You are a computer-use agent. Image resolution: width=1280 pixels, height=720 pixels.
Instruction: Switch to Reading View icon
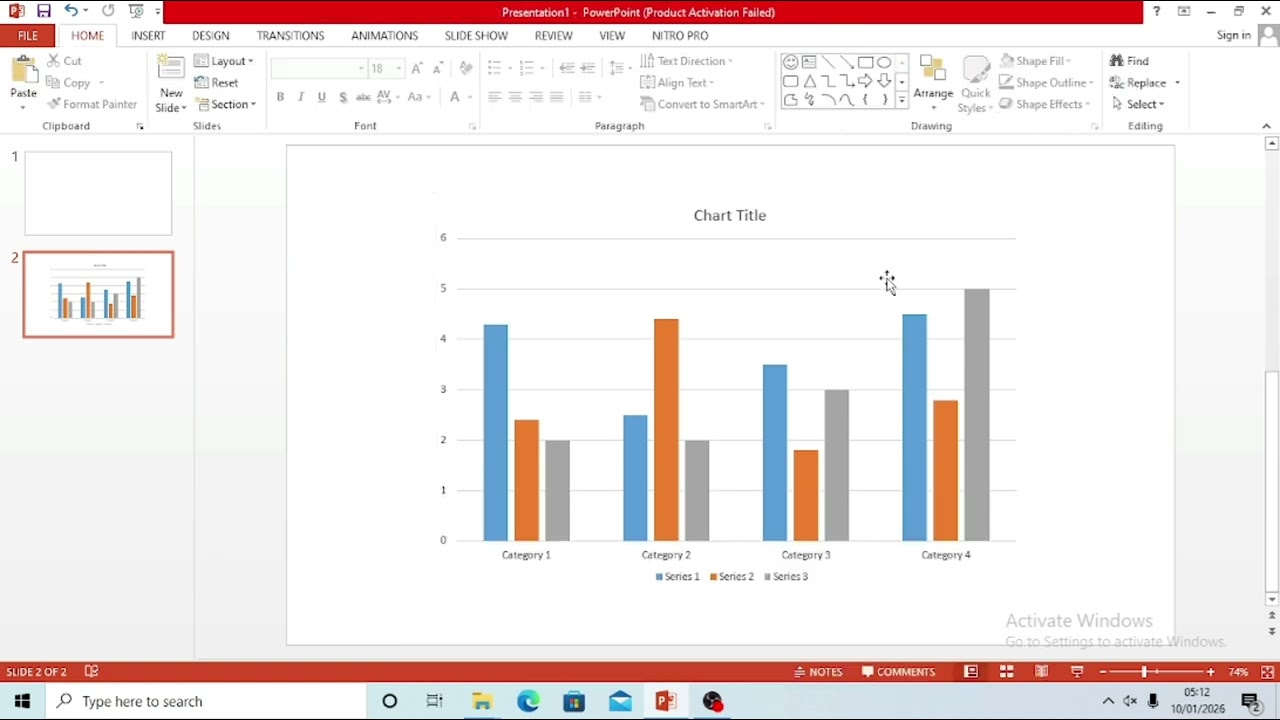(1042, 672)
